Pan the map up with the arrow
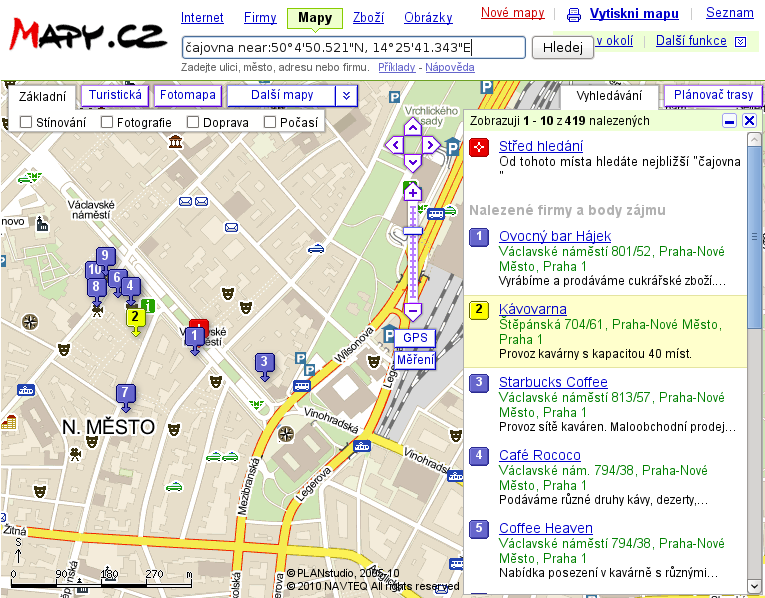This screenshot has width=765, height=598. 413,128
